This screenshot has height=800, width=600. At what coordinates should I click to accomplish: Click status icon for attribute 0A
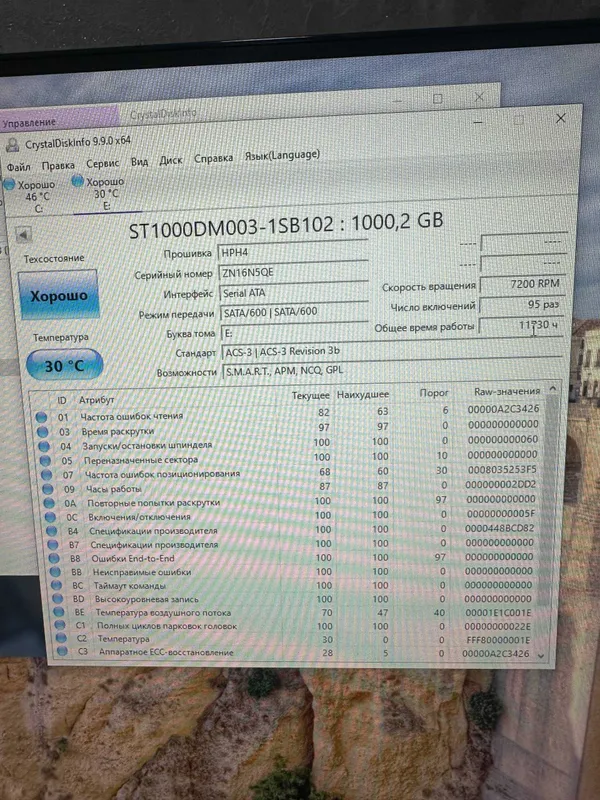point(50,503)
